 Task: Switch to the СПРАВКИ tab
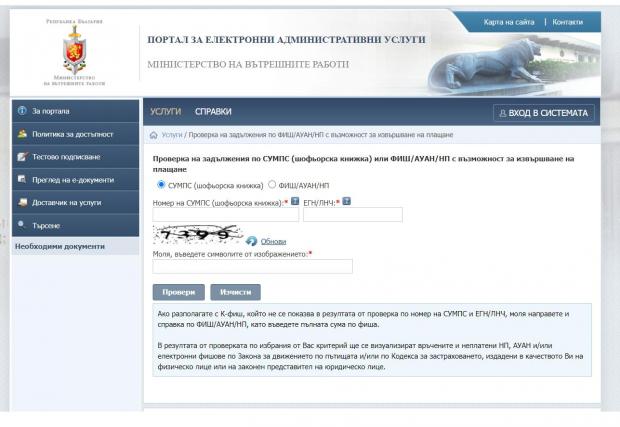pyautogui.click(x=213, y=112)
